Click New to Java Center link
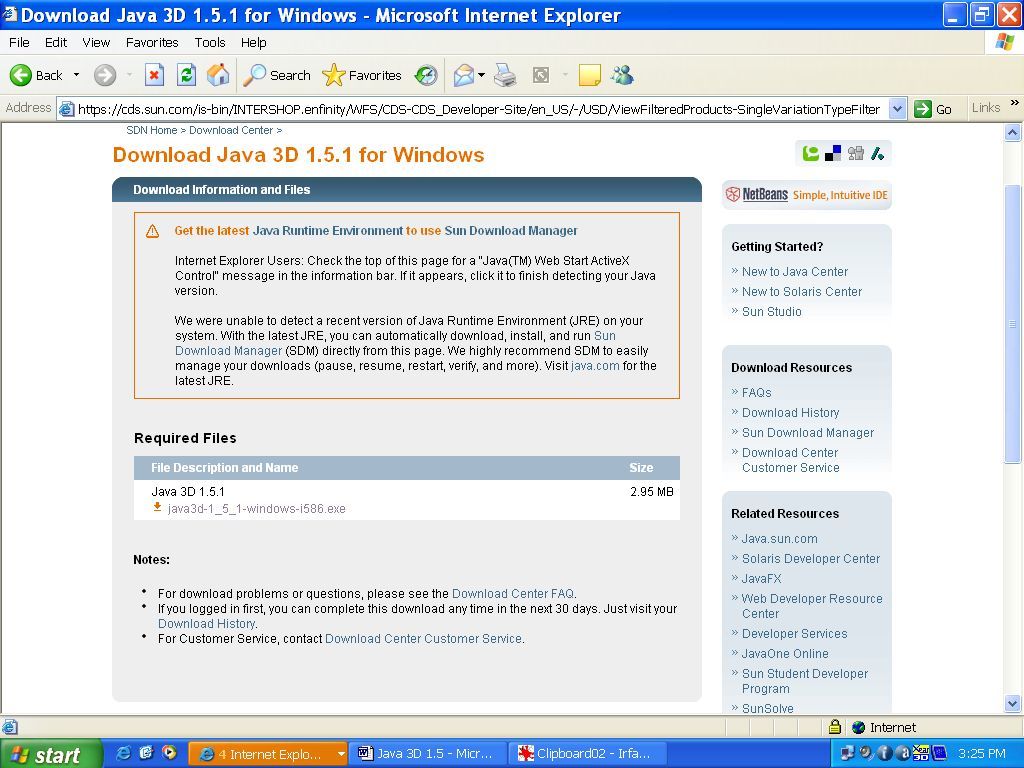Viewport: 1024px width, 768px height. click(795, 272)
